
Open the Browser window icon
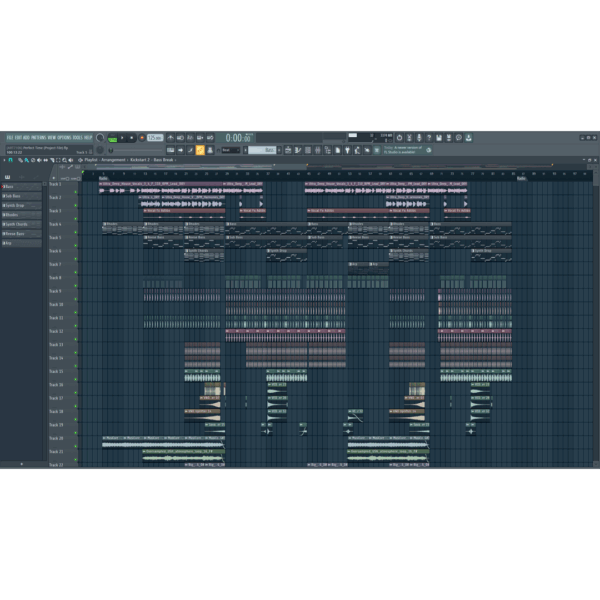click(328, 150)
